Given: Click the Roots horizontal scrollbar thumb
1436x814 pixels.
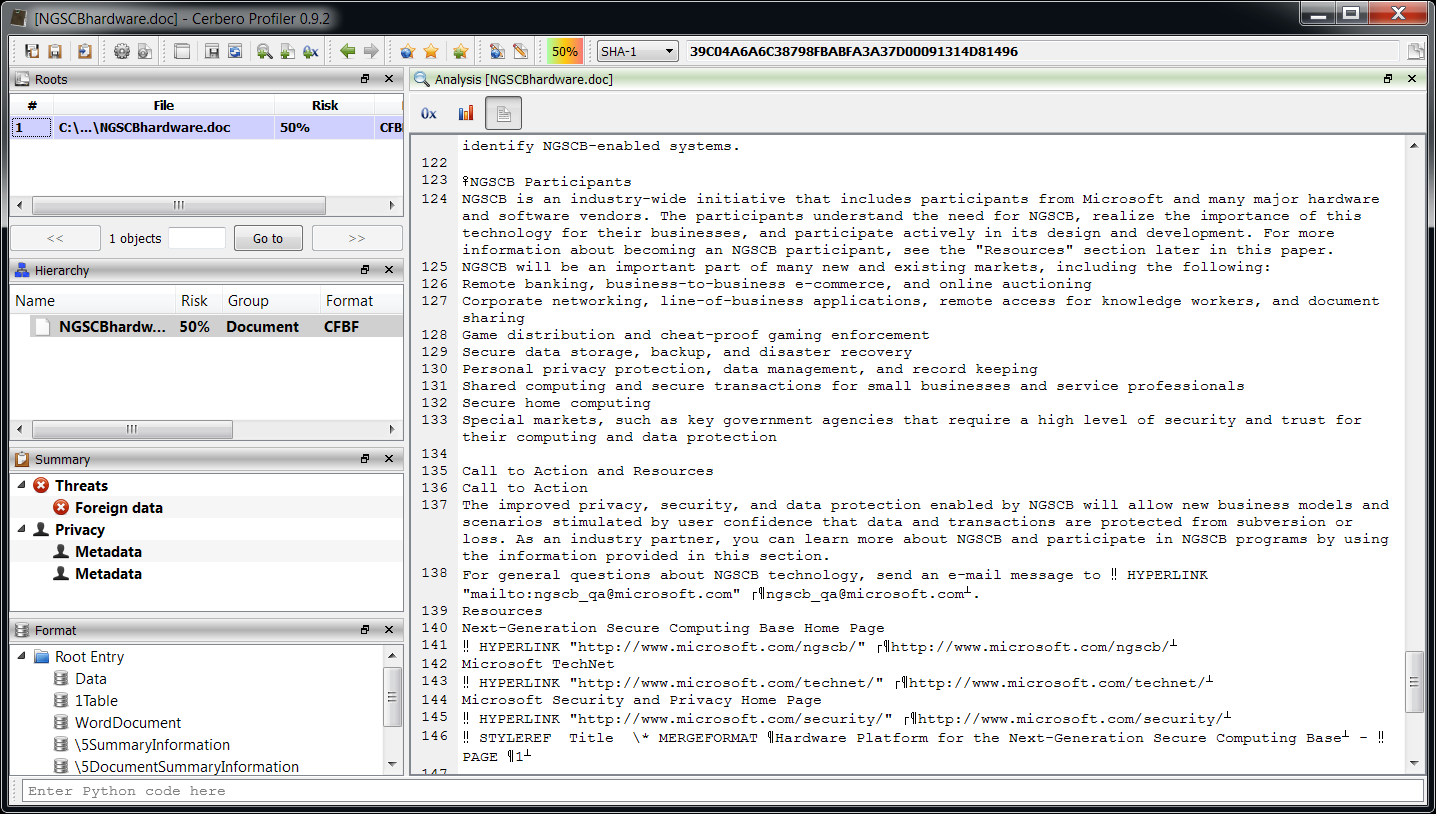Looking at the screenshot, I should pyautogui.click(x=179, y=205).
